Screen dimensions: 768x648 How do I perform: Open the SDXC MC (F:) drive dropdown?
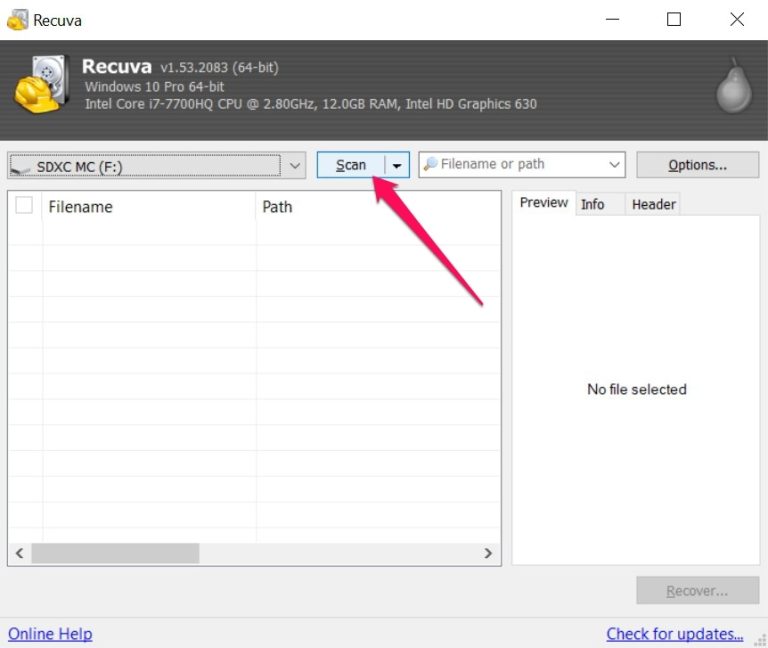click(x=294, y=166)
